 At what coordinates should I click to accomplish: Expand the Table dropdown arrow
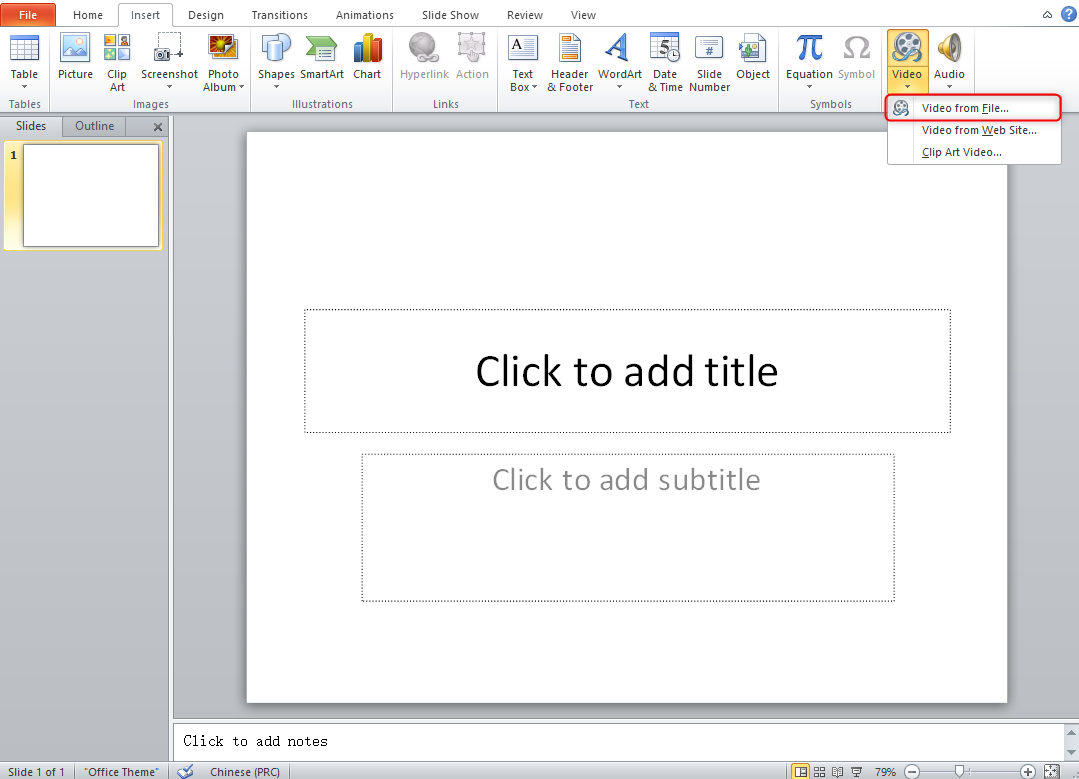24,87
